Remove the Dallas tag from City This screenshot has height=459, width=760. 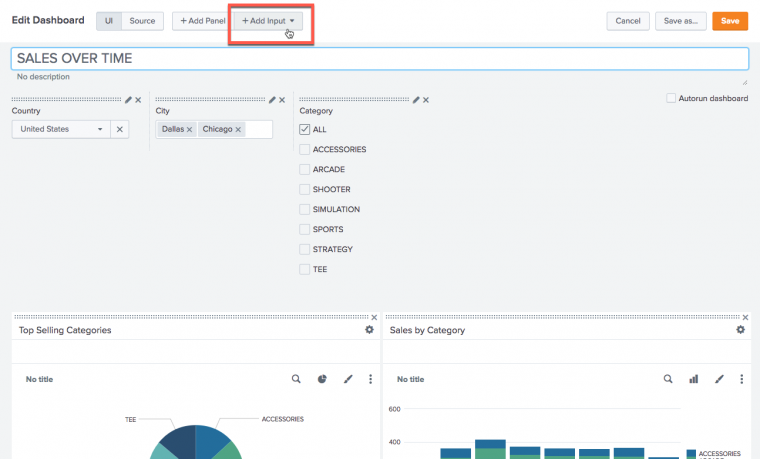(x=190, y=129)
